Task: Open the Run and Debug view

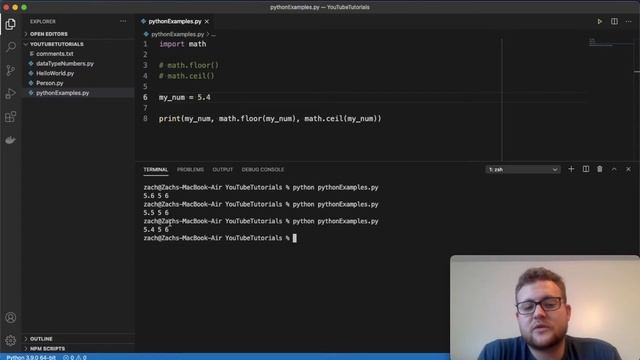Action: (x=11, y=93)
